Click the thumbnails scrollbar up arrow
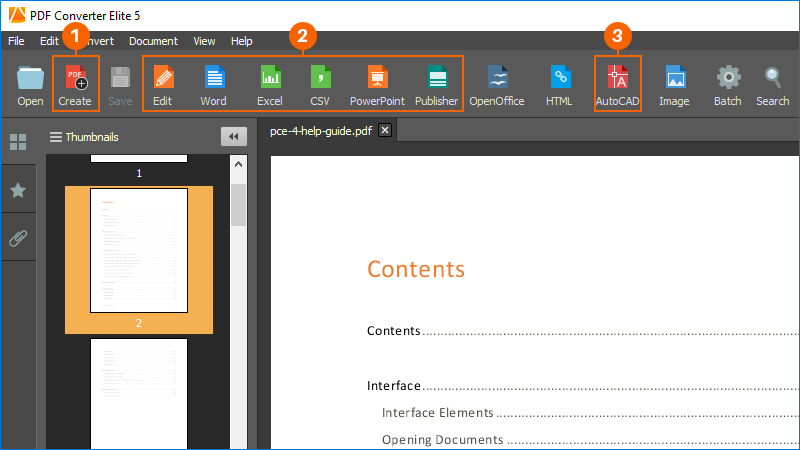800x450 pixels. pyautogui.click(x=238, y=164)
